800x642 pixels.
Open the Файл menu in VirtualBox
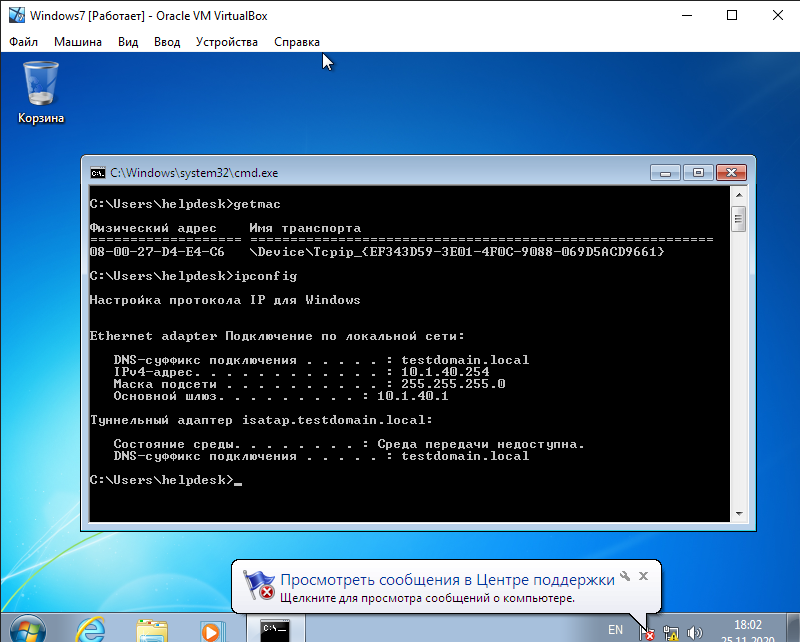point(24,42)
